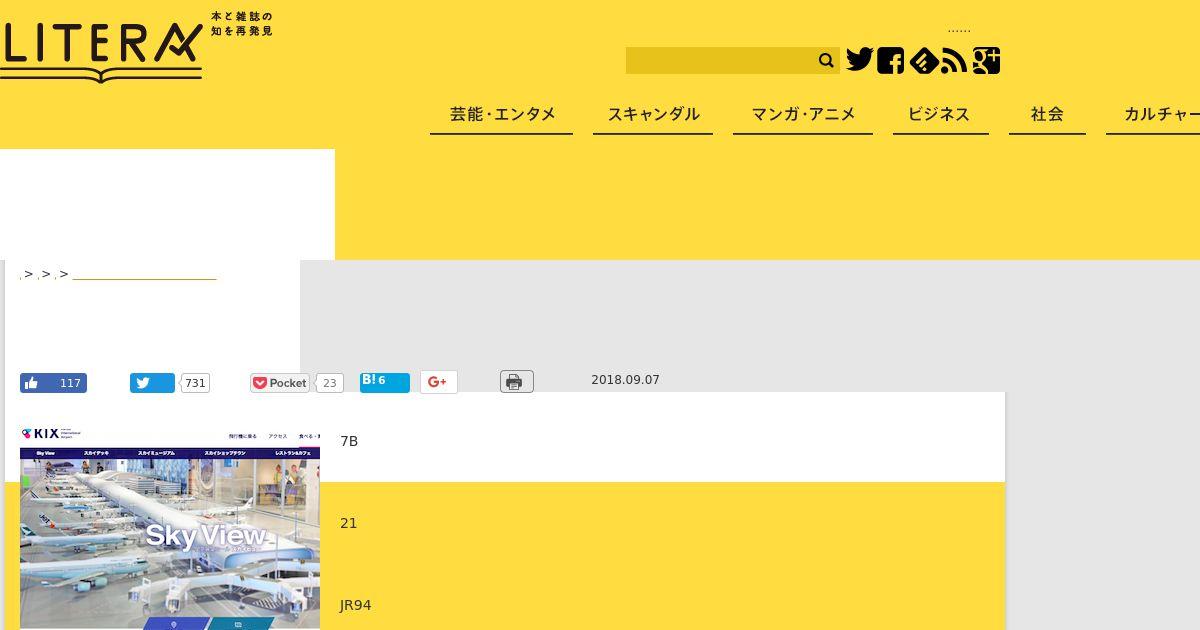Viewport: 1200px width, 630px height.
Task: Click the Hatena bookmark B! button
Action: point(385,382)
